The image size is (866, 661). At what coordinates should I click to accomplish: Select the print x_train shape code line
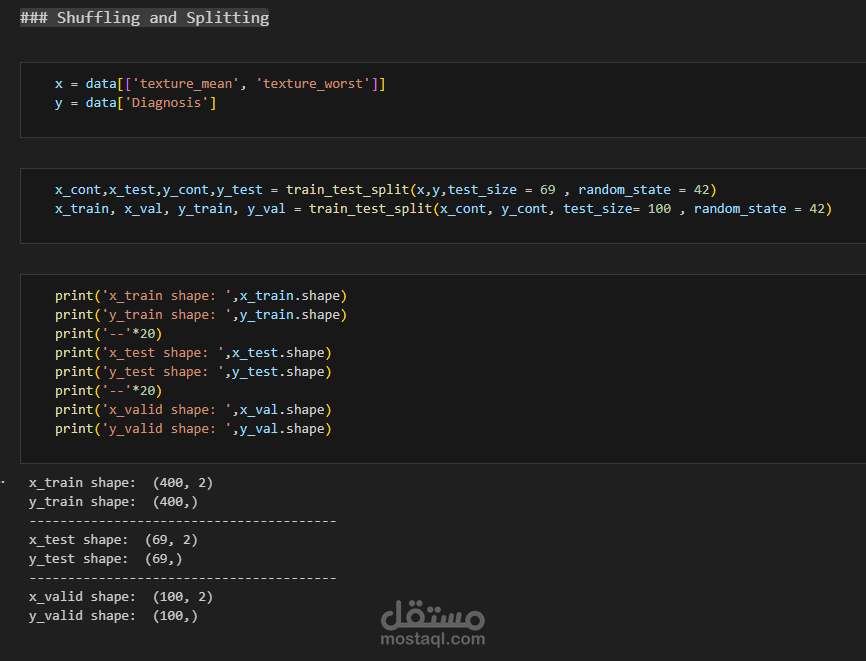click(x=201, y=295)
